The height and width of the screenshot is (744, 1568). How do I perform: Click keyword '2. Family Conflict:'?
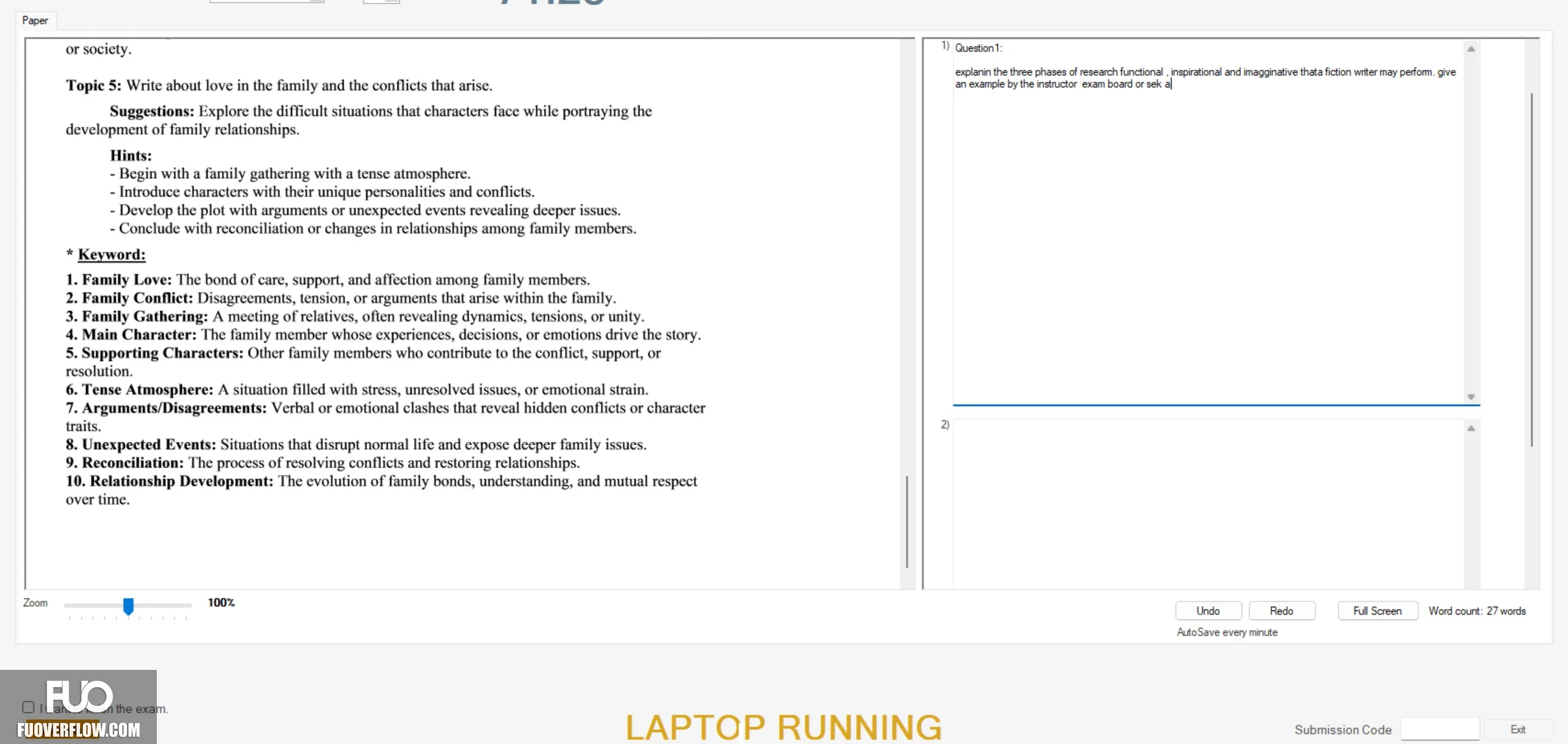click(129, 298)
